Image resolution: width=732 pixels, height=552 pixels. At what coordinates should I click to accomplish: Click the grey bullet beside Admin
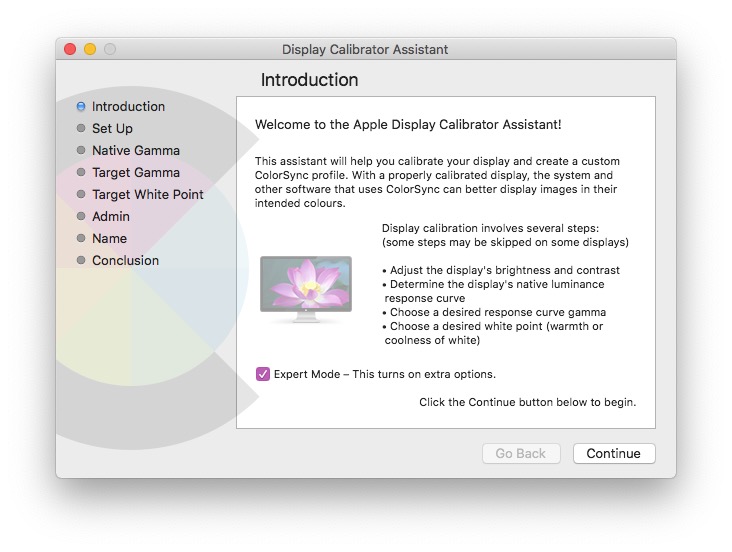(81, 216)
